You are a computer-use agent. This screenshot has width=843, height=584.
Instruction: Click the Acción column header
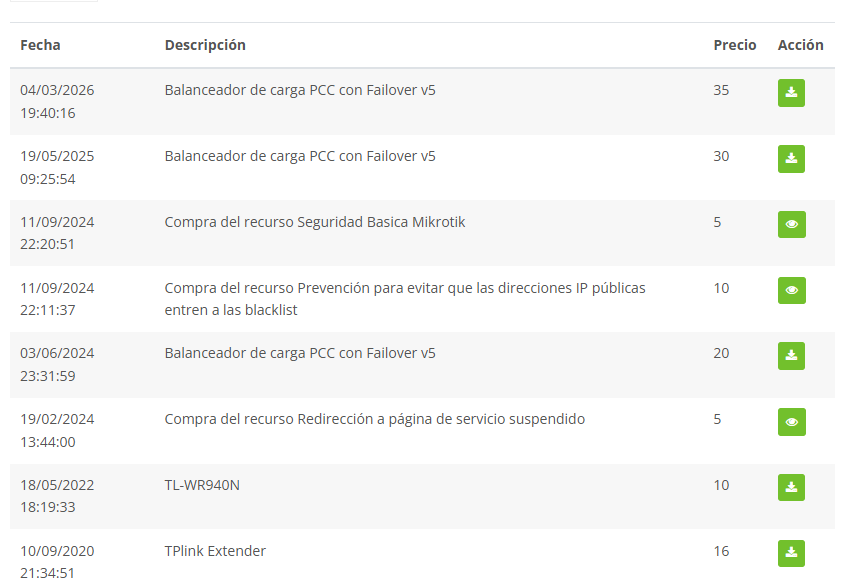click(800, 45)
